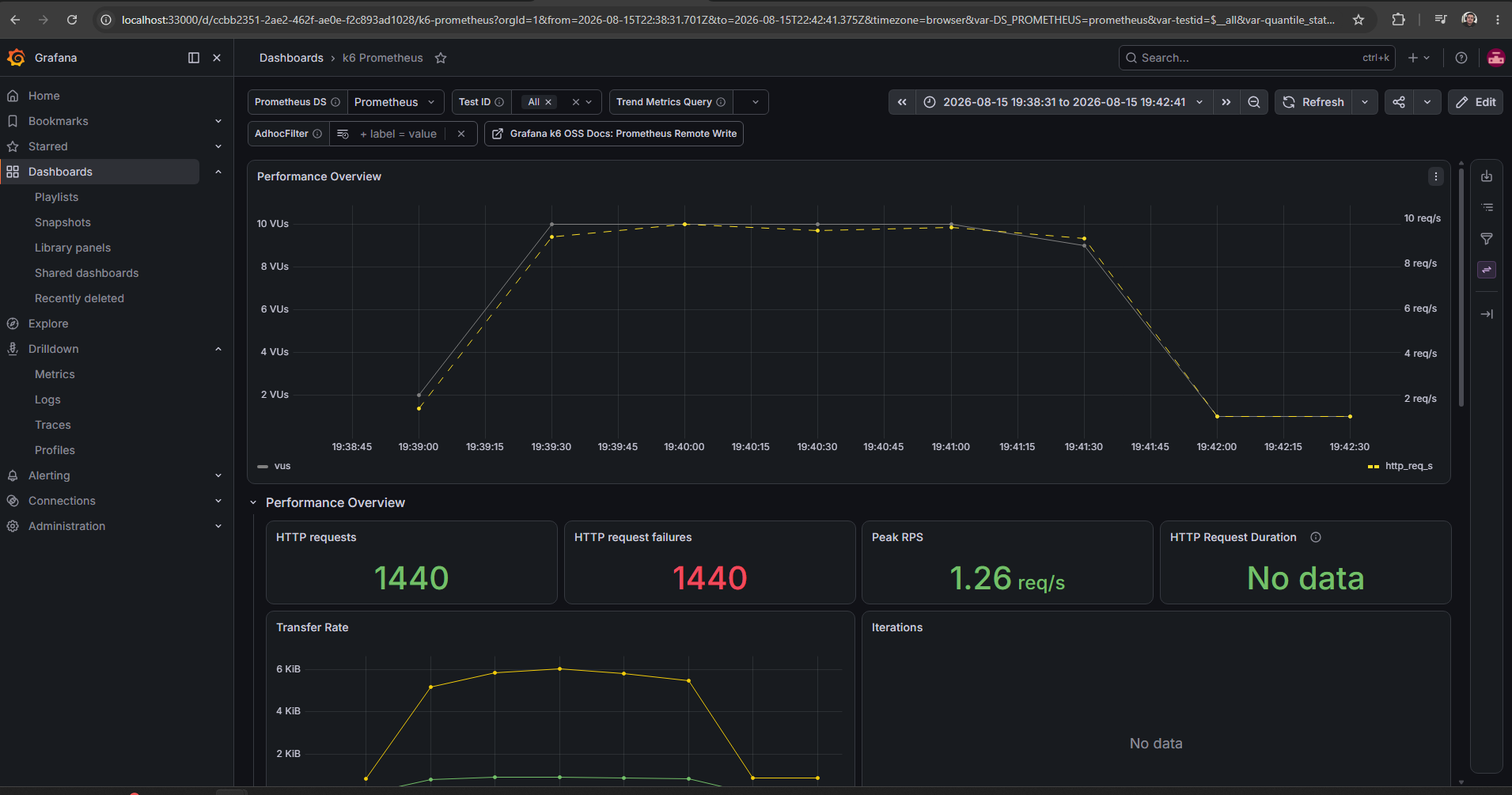Open Playlists page

coord(56,197)
